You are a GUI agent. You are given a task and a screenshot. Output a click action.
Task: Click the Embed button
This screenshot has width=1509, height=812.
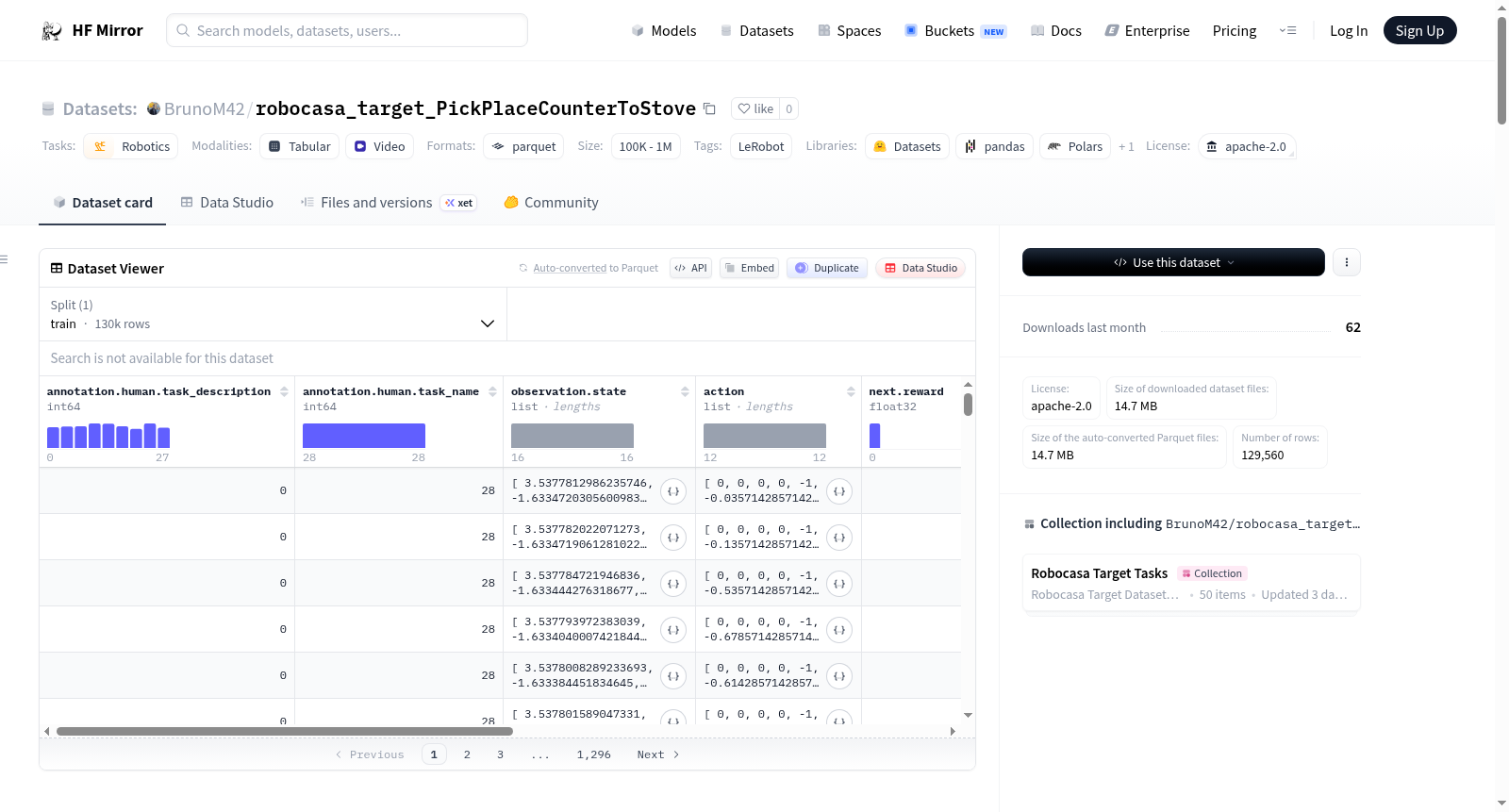tap(749, 268)
